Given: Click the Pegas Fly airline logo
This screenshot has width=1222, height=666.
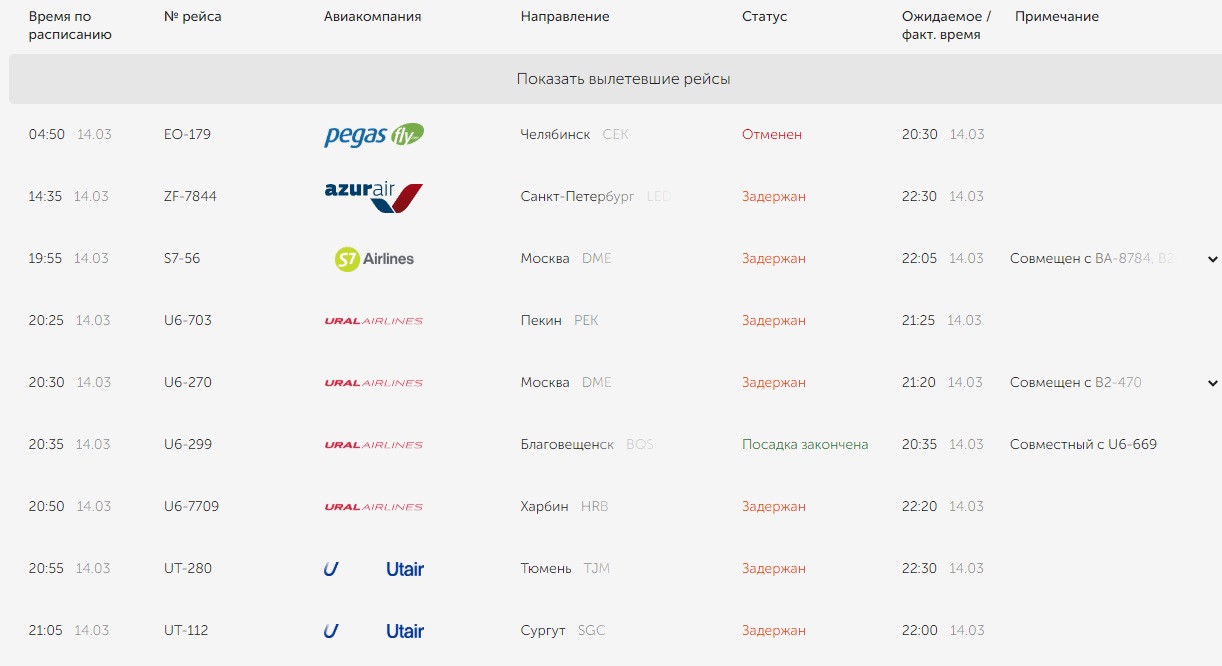Looking at the screenshot, I should (374, 135).
